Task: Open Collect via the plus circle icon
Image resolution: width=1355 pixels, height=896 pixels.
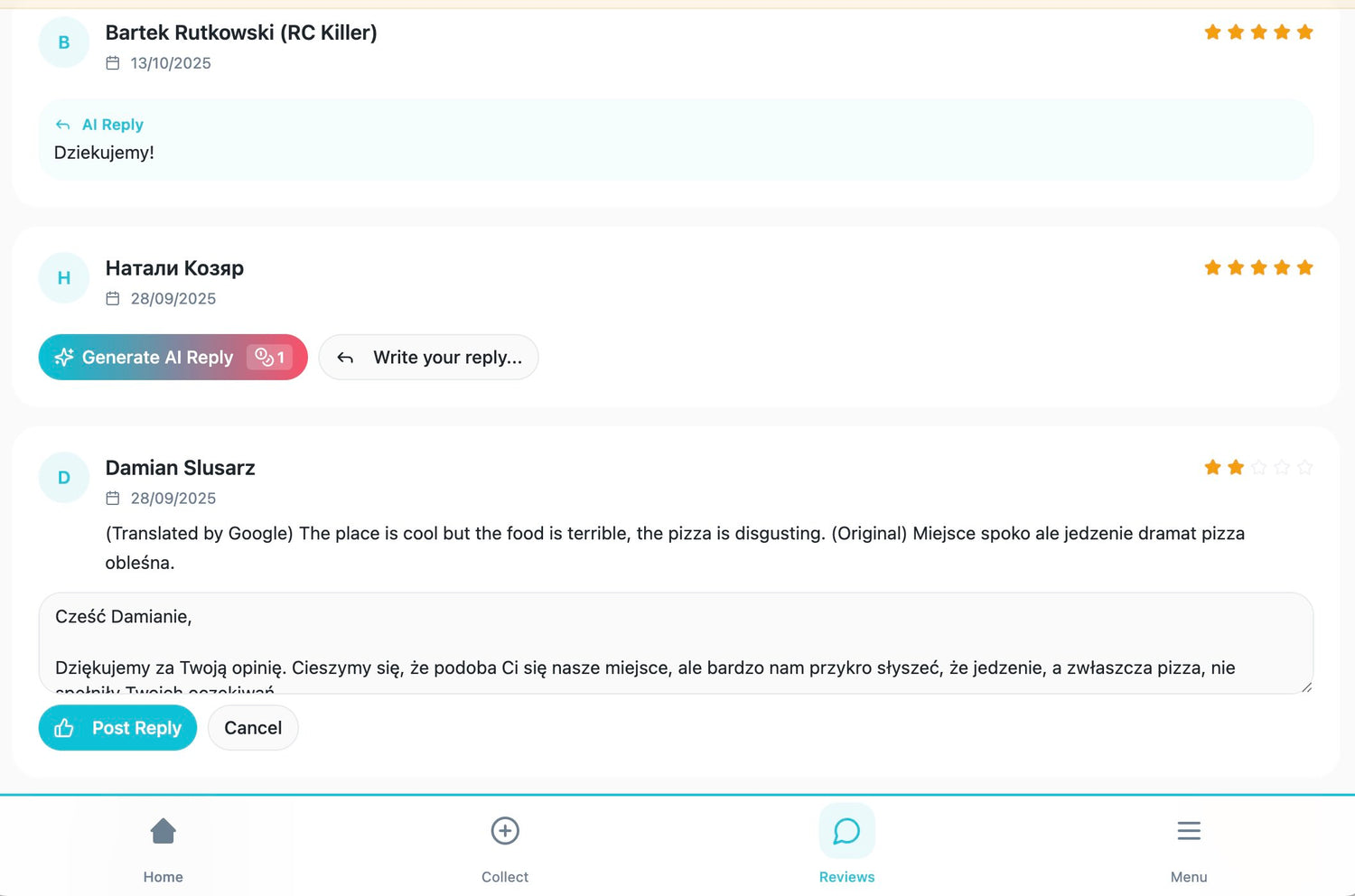Action: pyautogui.click(x=505, y=831)
